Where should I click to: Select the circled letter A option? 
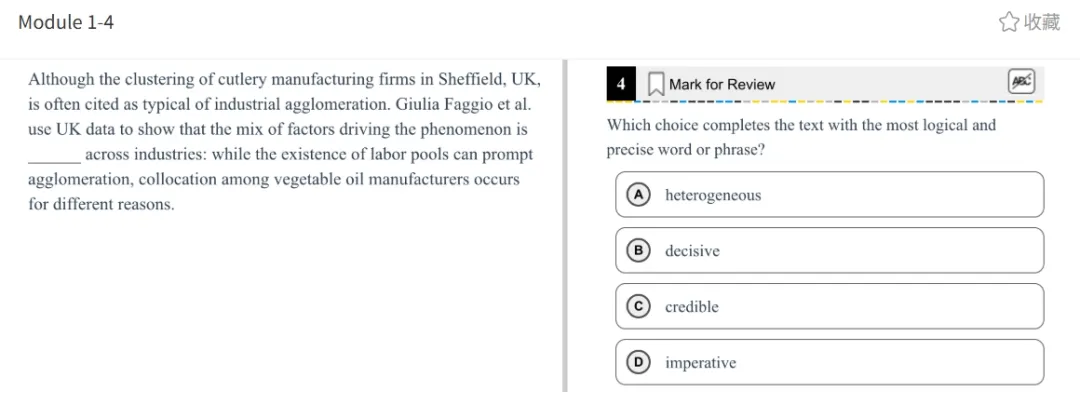pyautogui.click(x=637, y=195)
